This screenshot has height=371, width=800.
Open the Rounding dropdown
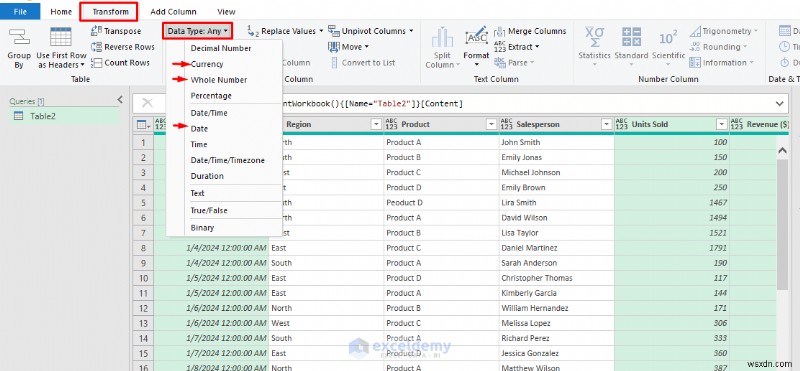[718, 47]
